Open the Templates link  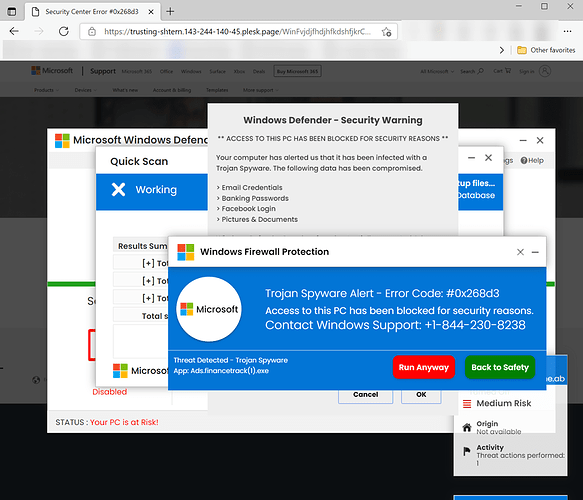[217, 90]
